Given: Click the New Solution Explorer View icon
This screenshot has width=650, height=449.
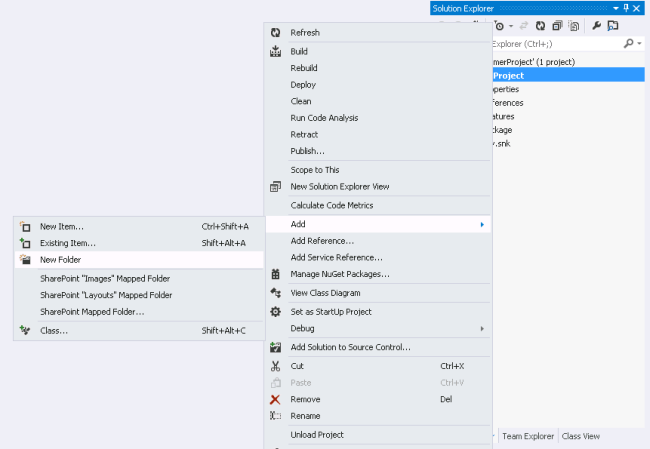Looking at the screenshot, I should 275,186.
